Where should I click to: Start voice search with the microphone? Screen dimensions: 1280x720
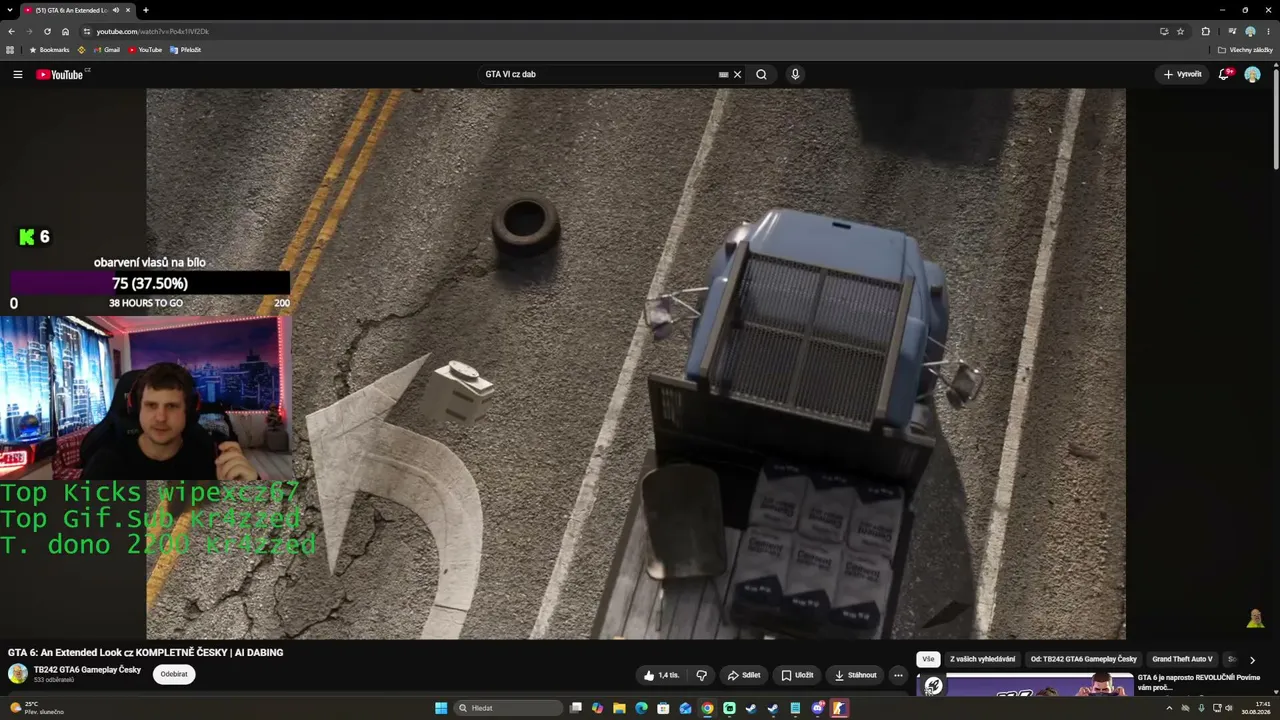click(795, 74)
